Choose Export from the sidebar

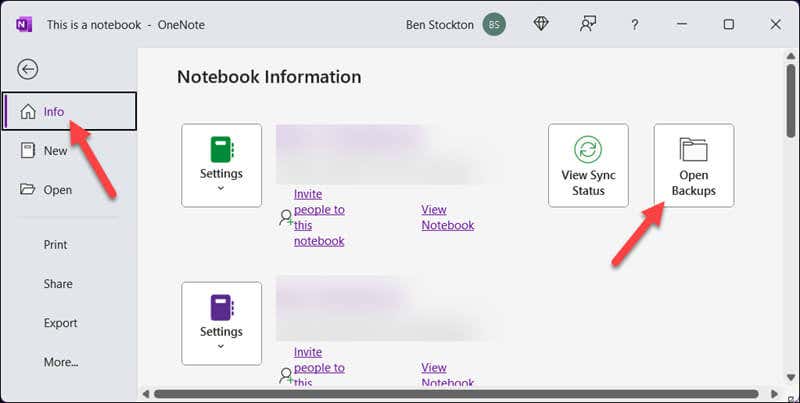[60, 323]
